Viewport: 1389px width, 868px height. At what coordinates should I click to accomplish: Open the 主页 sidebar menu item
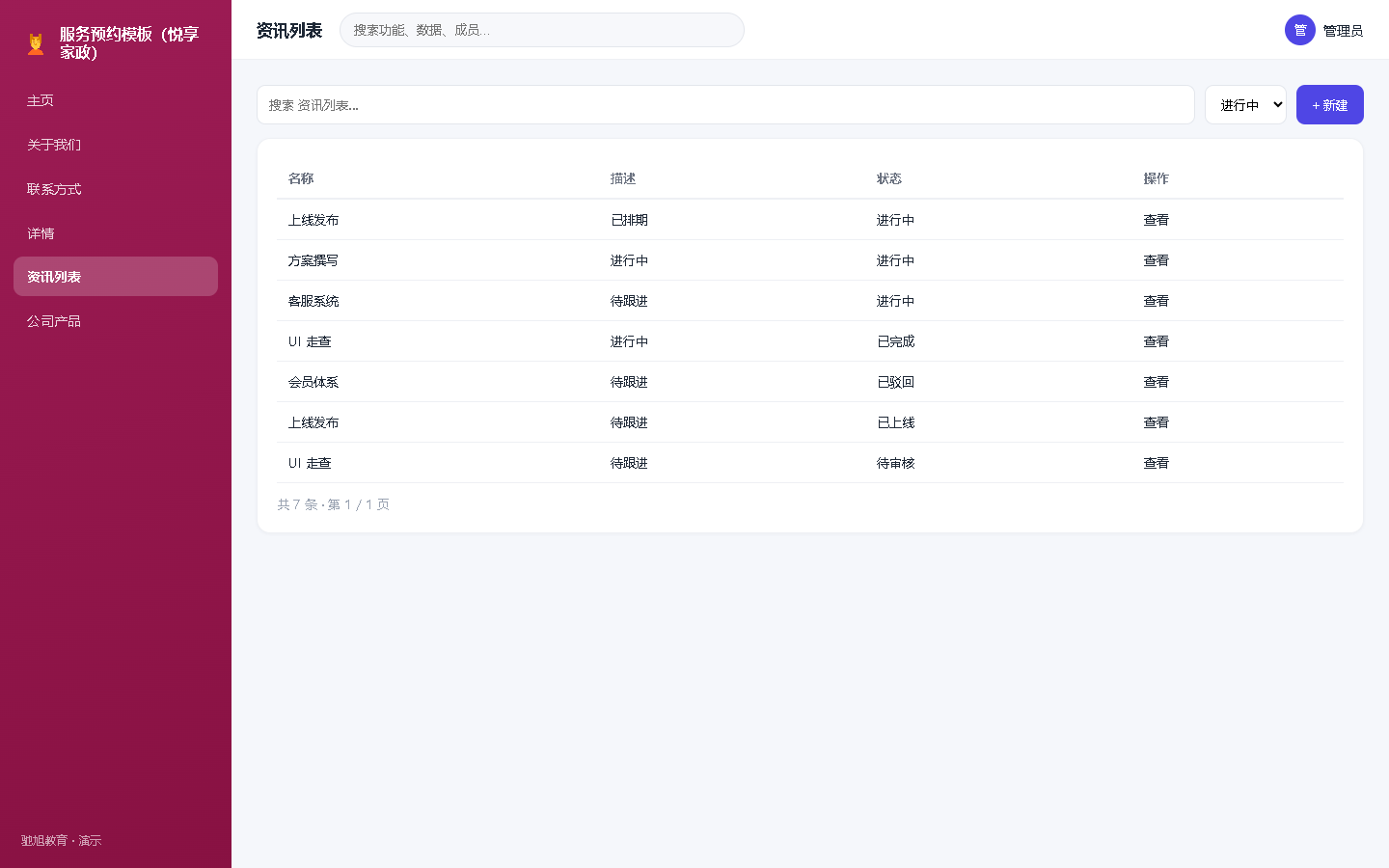coord(116,100)
